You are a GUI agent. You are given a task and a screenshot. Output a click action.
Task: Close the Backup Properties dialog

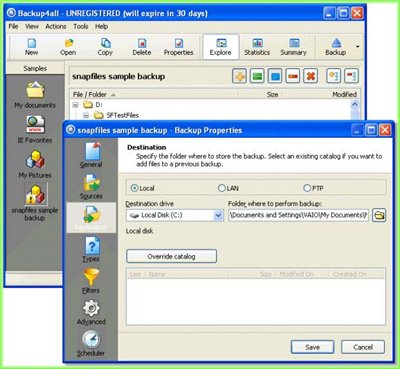[x=385, y=130]
